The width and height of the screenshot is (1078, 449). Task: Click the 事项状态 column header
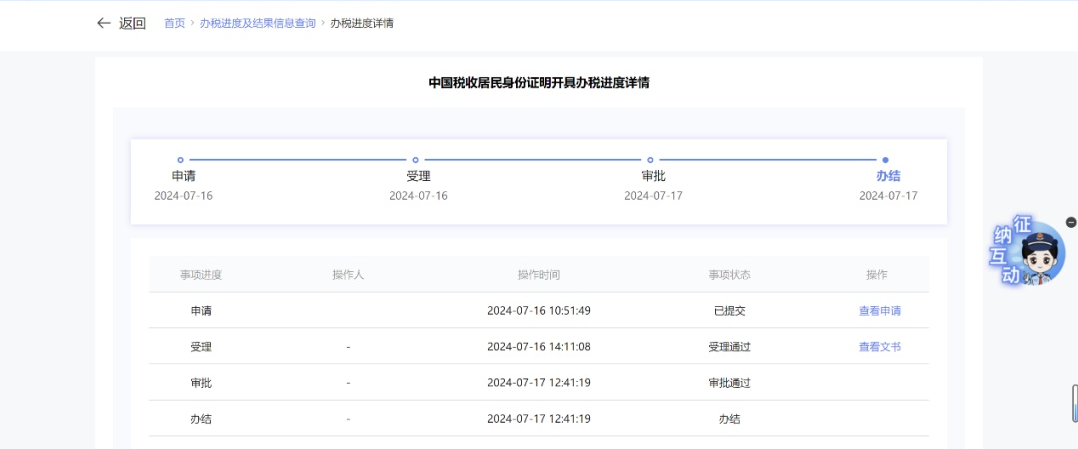pos(729,275)
